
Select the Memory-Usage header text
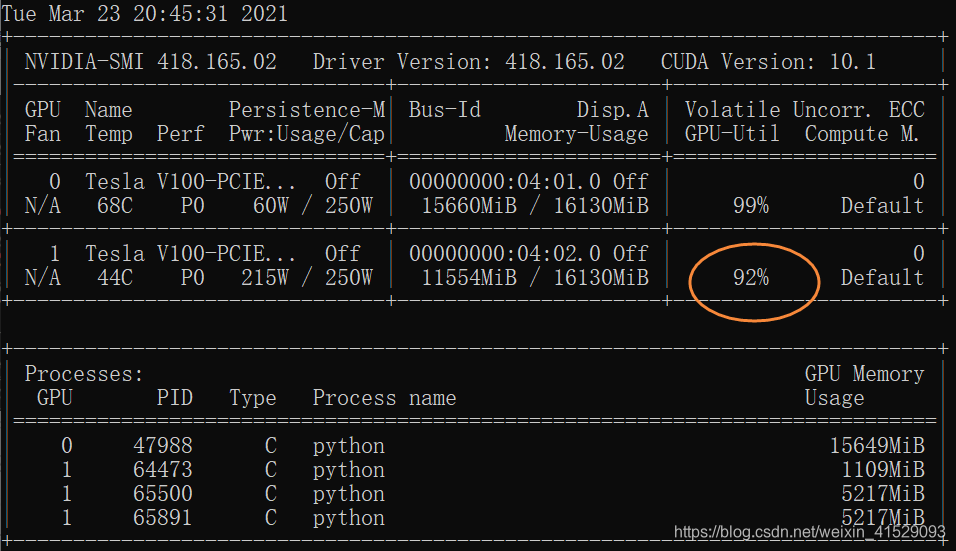576,134
